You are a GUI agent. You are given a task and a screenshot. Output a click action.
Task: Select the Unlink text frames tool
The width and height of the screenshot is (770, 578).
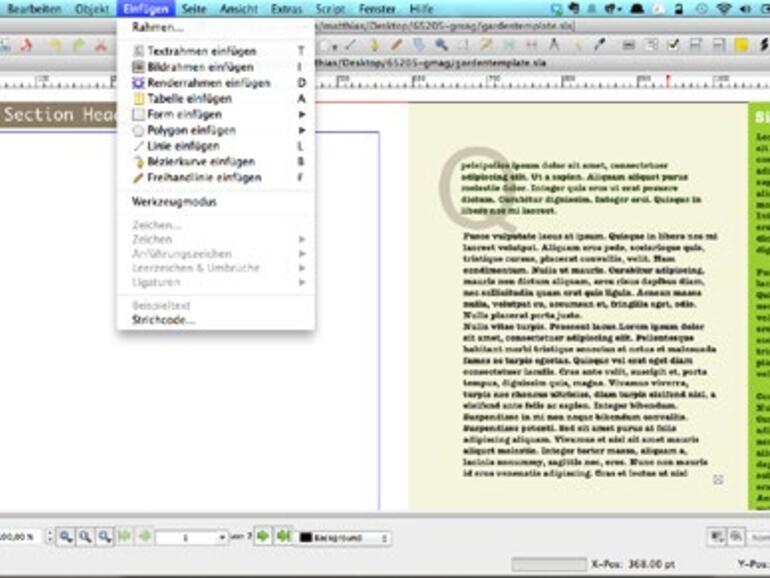[x=531, y=45]
